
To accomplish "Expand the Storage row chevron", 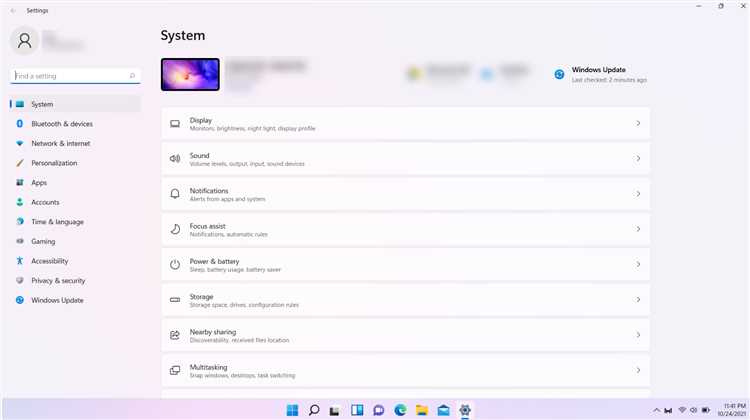I will pos(638,299).
